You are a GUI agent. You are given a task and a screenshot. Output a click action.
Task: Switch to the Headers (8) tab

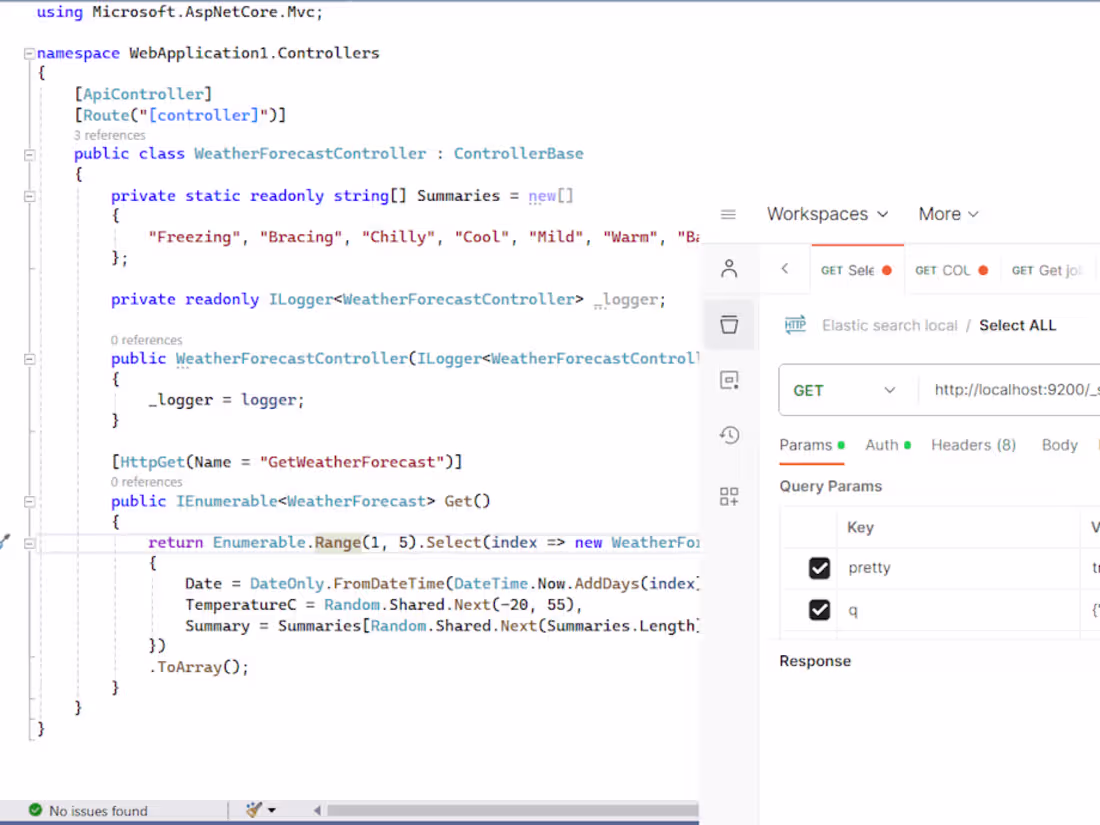pyautogui.click(x=973, y=445)
